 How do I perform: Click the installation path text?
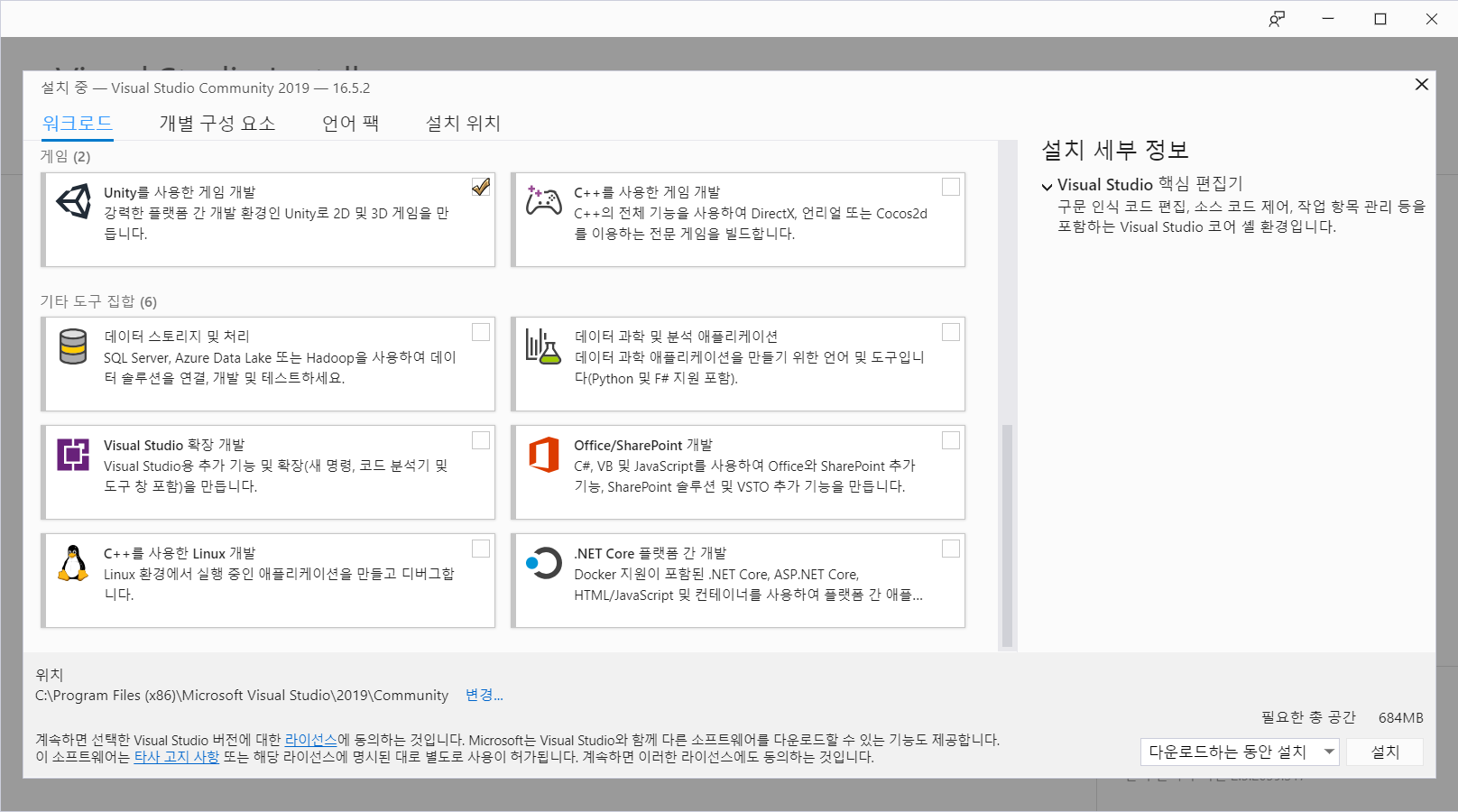(242, 696)
